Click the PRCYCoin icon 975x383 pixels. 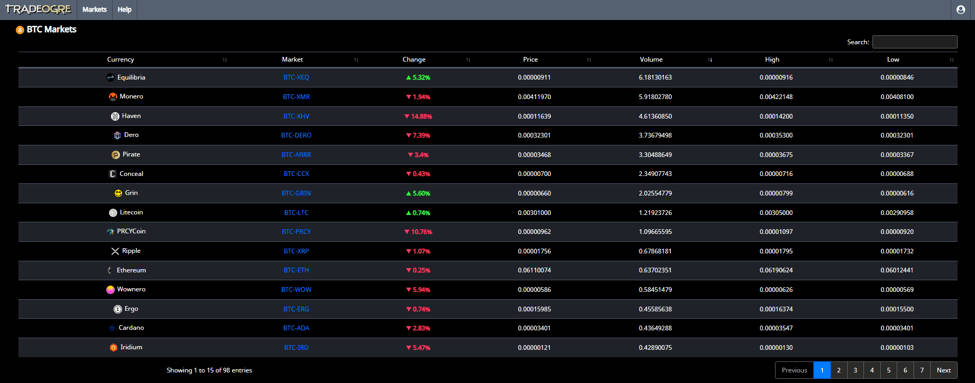110,231
